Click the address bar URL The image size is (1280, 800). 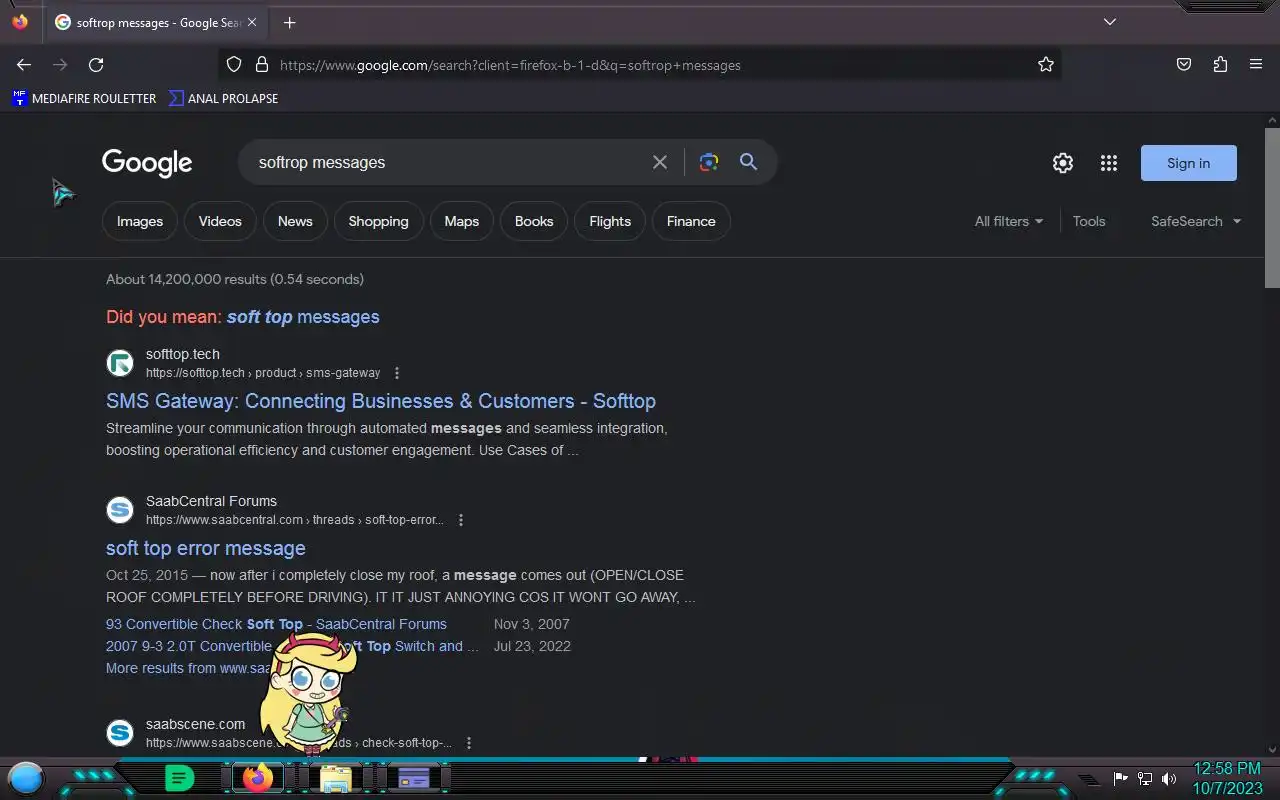(x=510, y=65)
